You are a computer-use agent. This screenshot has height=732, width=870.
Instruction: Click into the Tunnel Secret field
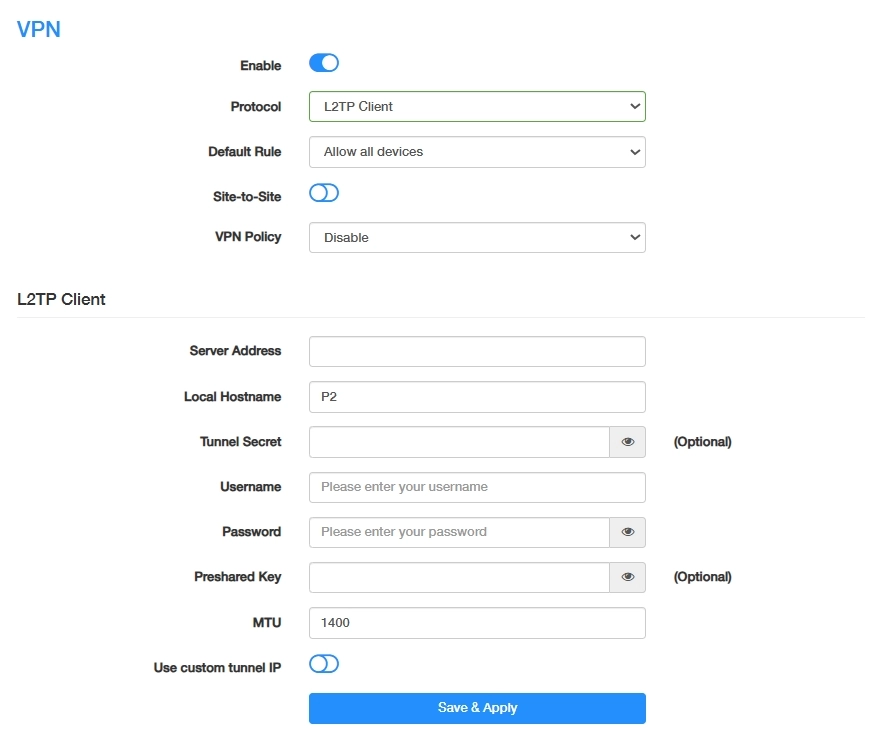point(459,442)
